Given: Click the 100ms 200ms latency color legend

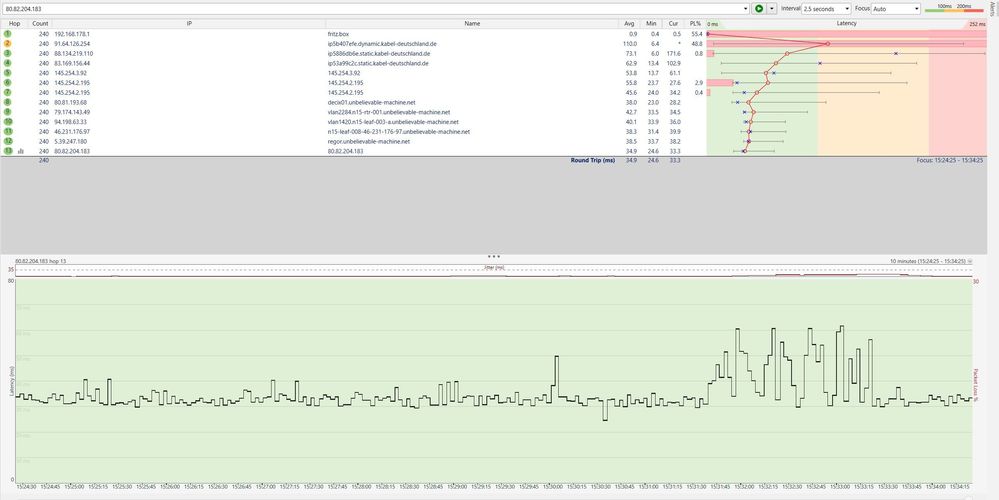Looking at the screenshot, I should tap(954, 8).
